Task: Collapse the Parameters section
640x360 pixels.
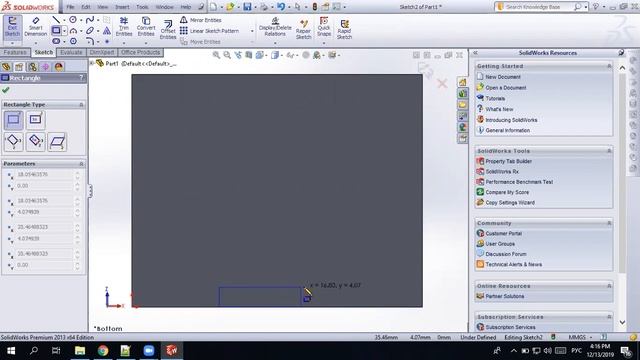Action: pos(81,164)
